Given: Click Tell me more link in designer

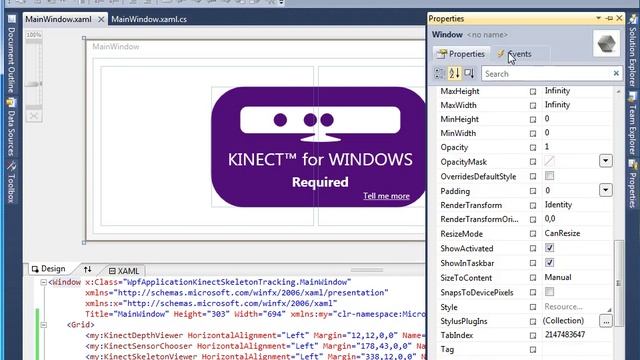Looking at the screenshot, I should [386, 196].
